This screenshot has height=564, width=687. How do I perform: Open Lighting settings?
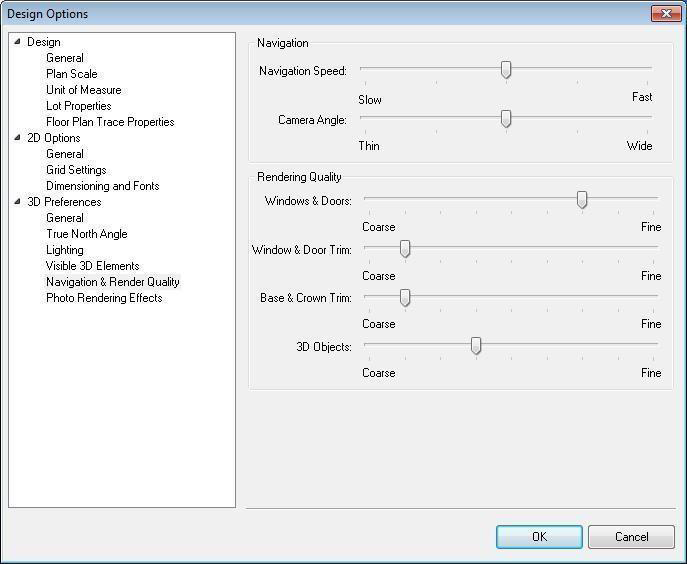[x=65, y=250]
